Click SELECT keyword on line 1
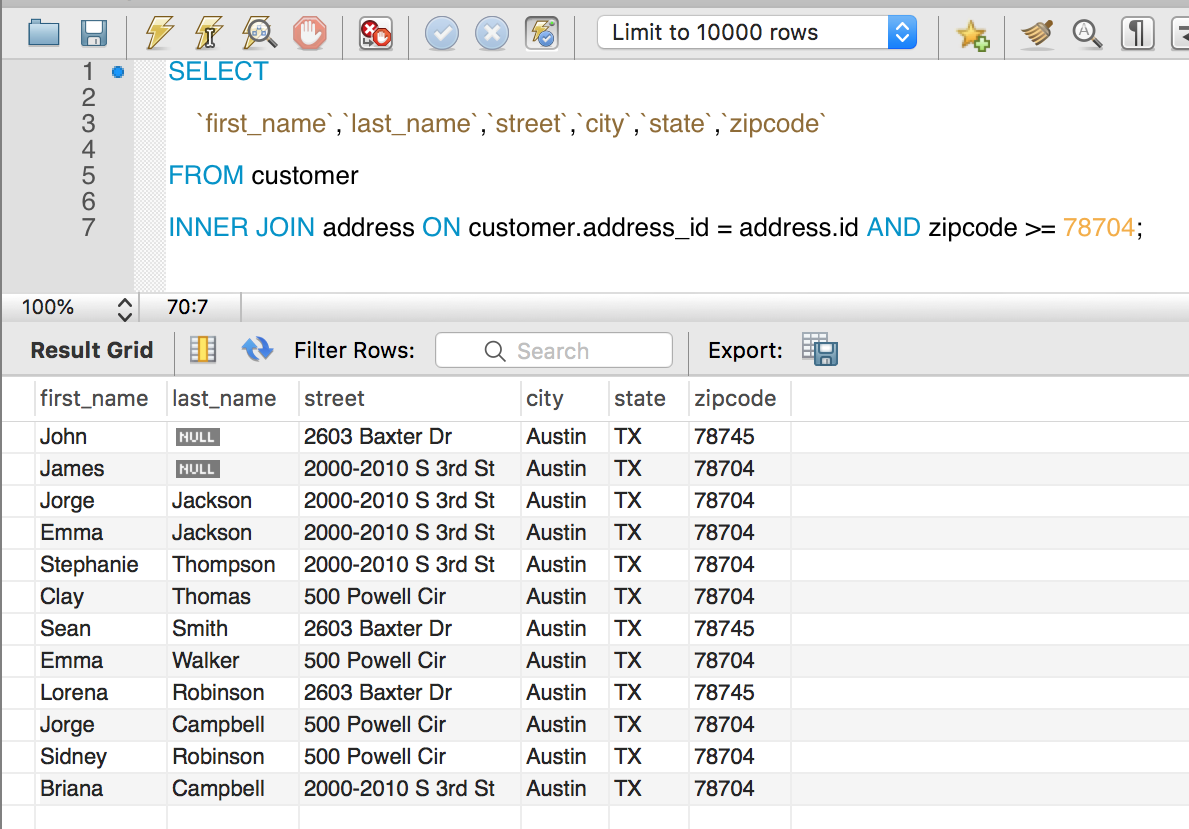 218,71
